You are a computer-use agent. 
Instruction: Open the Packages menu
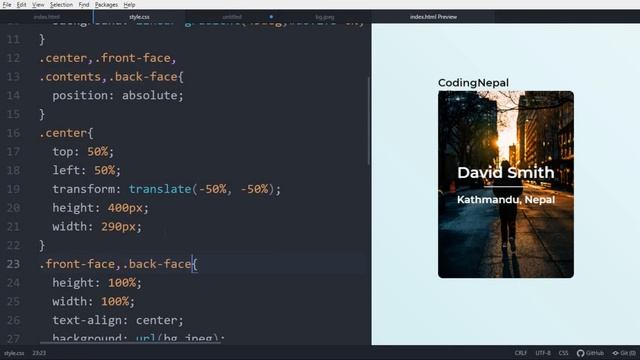click(x=106, y=5)
